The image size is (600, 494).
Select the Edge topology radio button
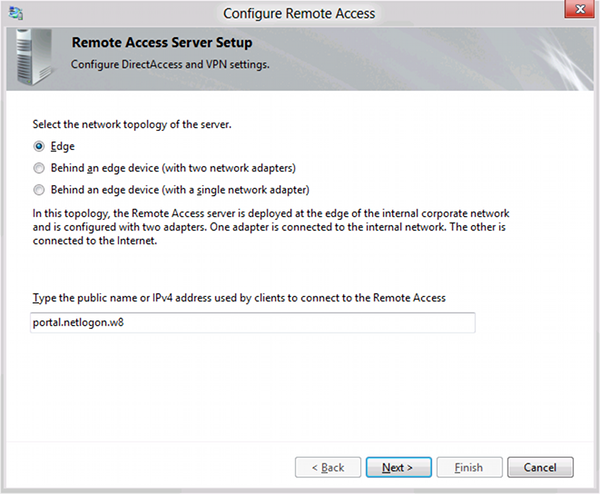[39, 146]
